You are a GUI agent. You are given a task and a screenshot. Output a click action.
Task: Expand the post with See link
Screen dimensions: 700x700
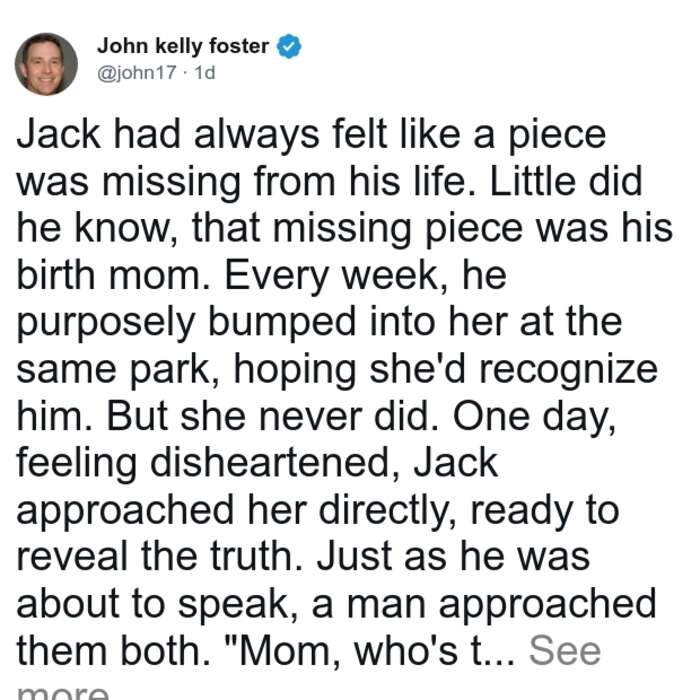[x=565, y=651]
